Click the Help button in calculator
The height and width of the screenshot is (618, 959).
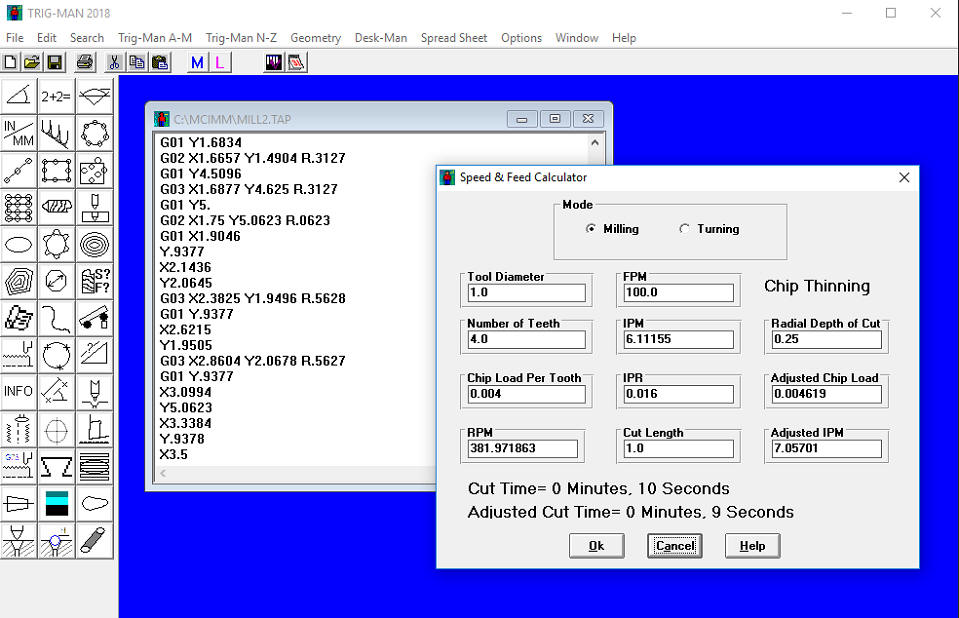pos(752,546)
